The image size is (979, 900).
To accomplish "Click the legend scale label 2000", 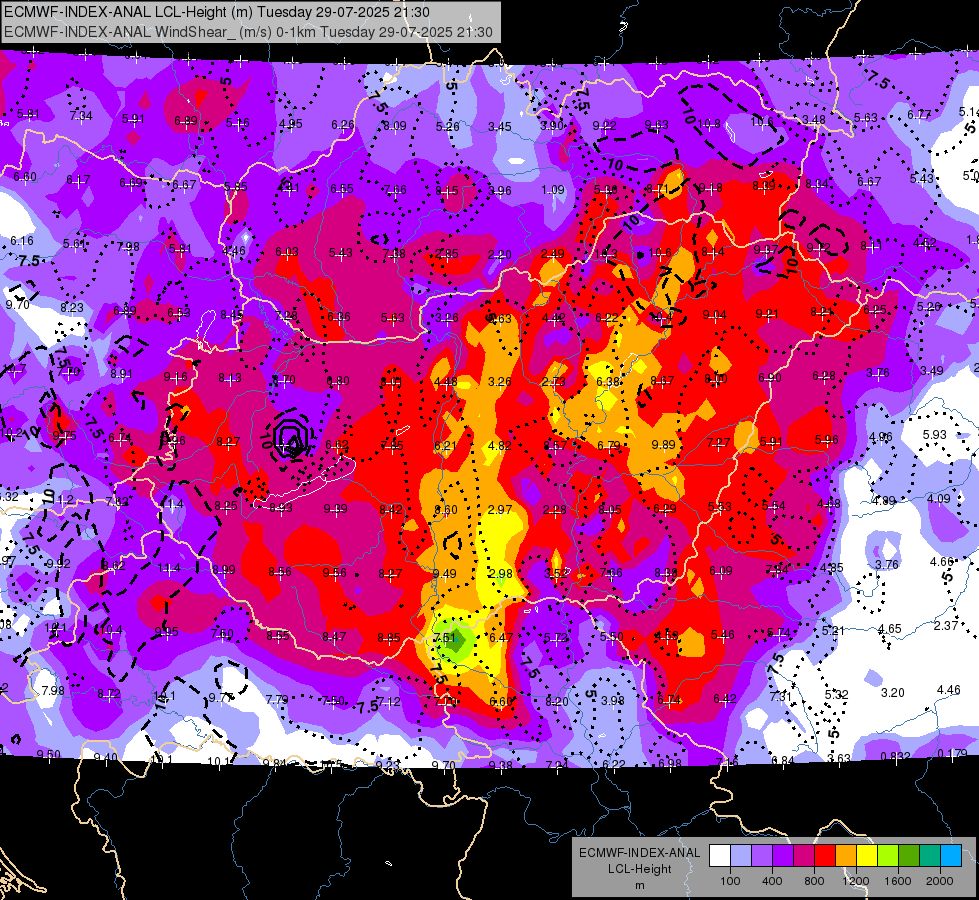I will click(940, 881).
